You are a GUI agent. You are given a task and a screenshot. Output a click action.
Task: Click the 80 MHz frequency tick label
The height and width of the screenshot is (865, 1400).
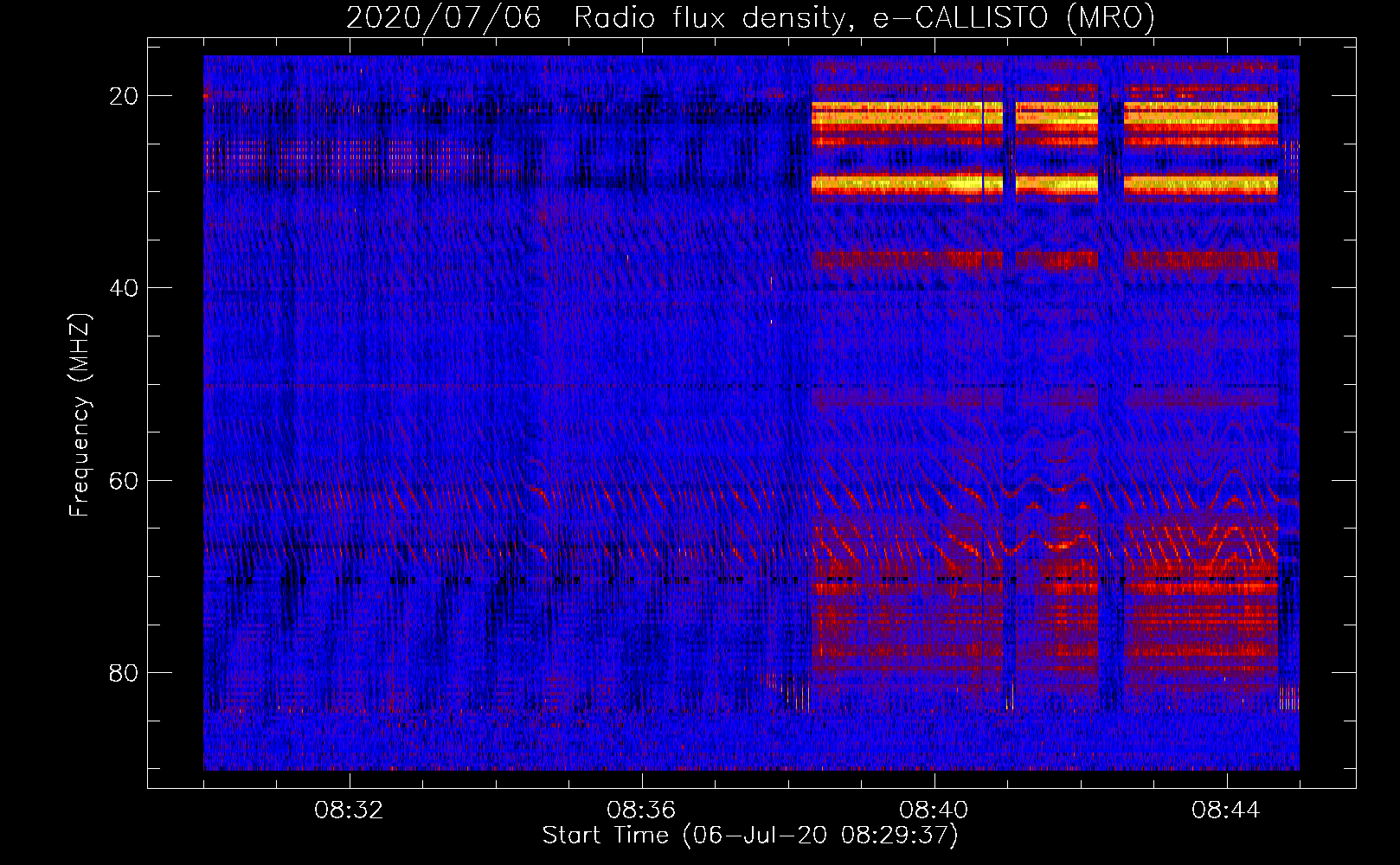[125, 672]
